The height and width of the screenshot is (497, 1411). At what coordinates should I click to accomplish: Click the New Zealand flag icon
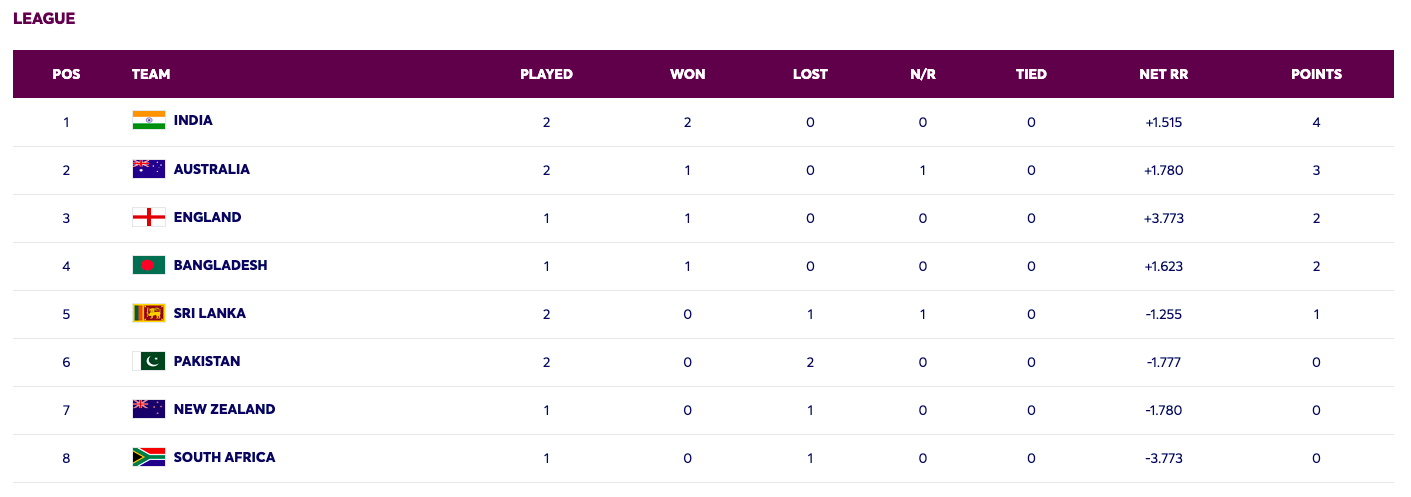tap(149, 409)
